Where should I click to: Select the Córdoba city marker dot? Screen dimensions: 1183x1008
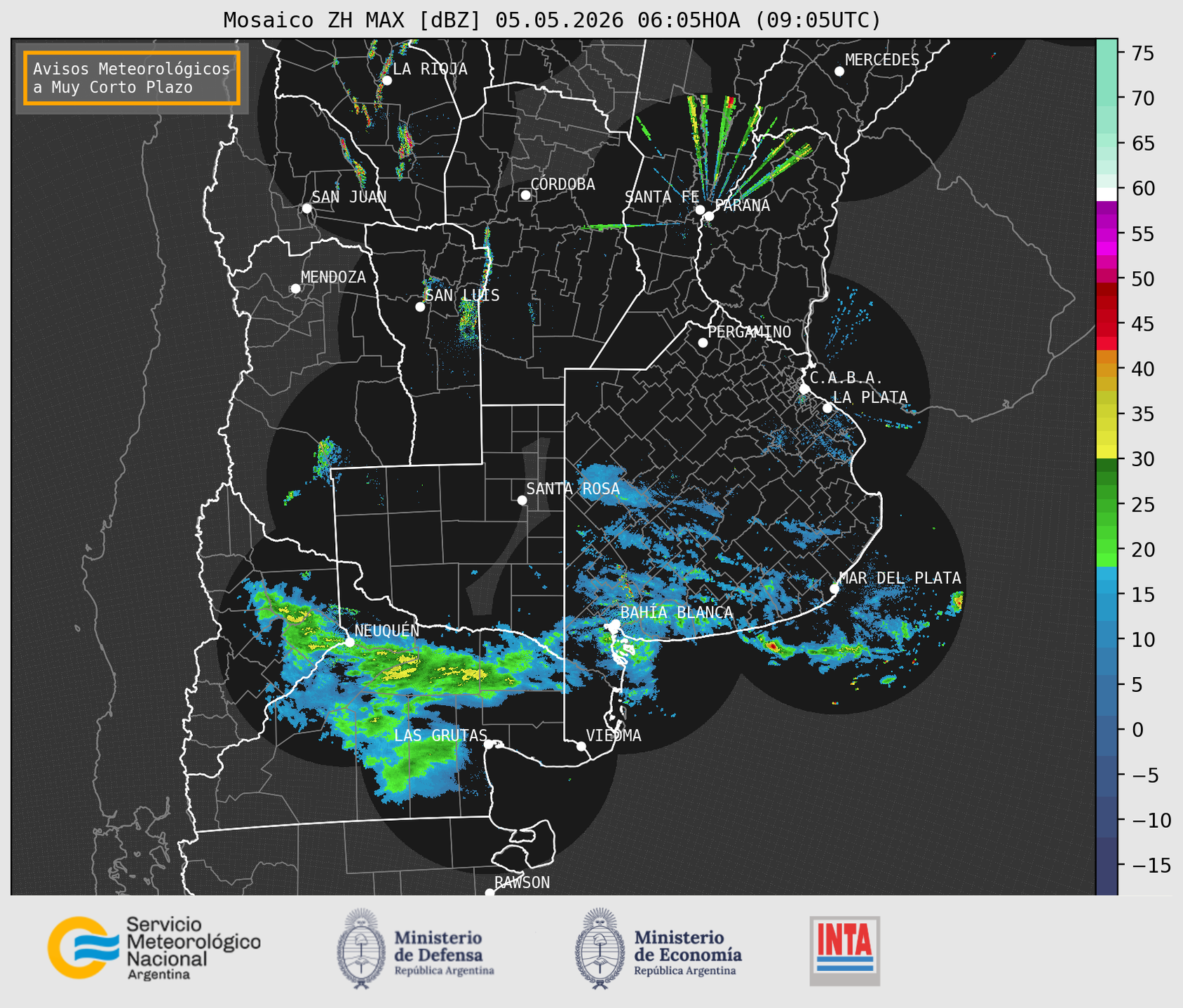point(525,195)
